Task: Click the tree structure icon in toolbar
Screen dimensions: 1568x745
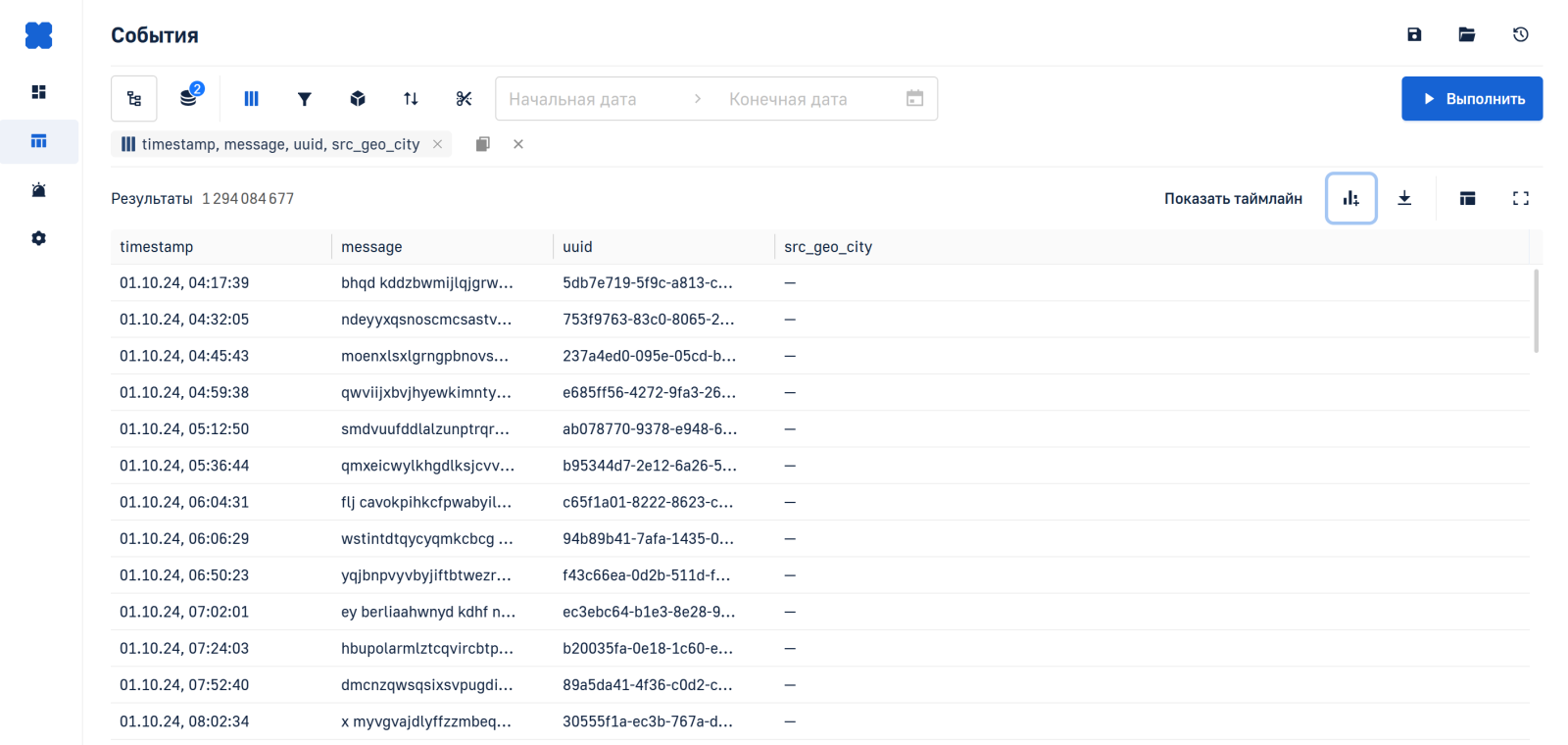Action: pos(134,99)
